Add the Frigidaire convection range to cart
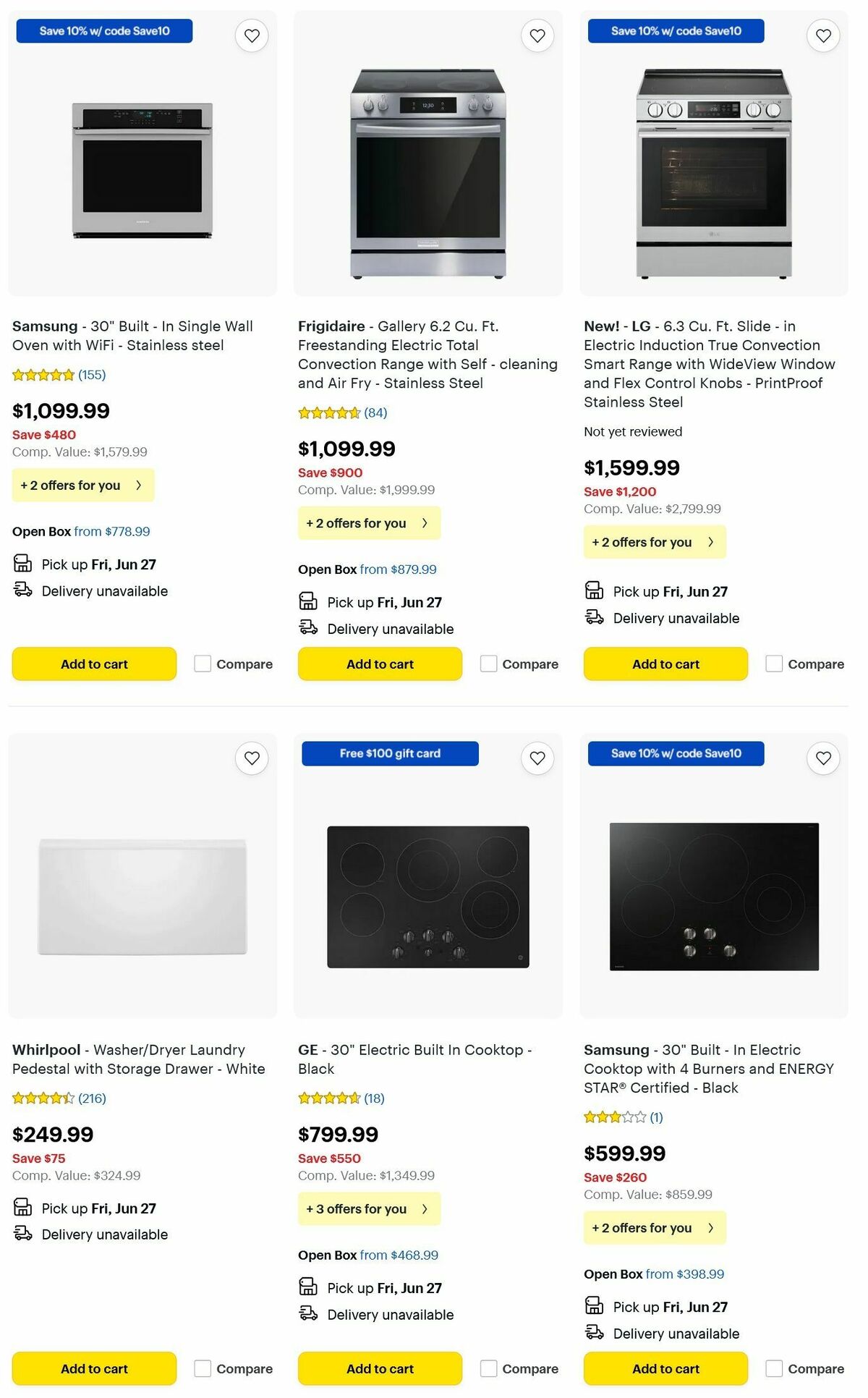This screenshot has width=868, height=1398. [x=380, y=663]
